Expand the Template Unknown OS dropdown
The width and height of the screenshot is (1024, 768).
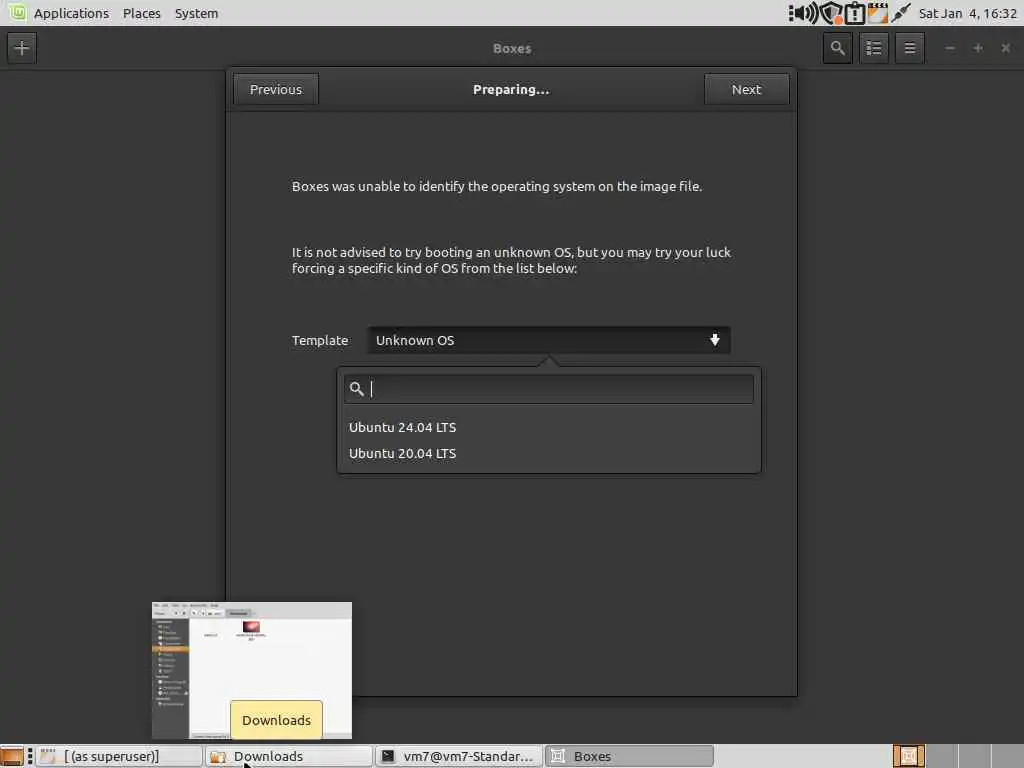click(549, 340)
